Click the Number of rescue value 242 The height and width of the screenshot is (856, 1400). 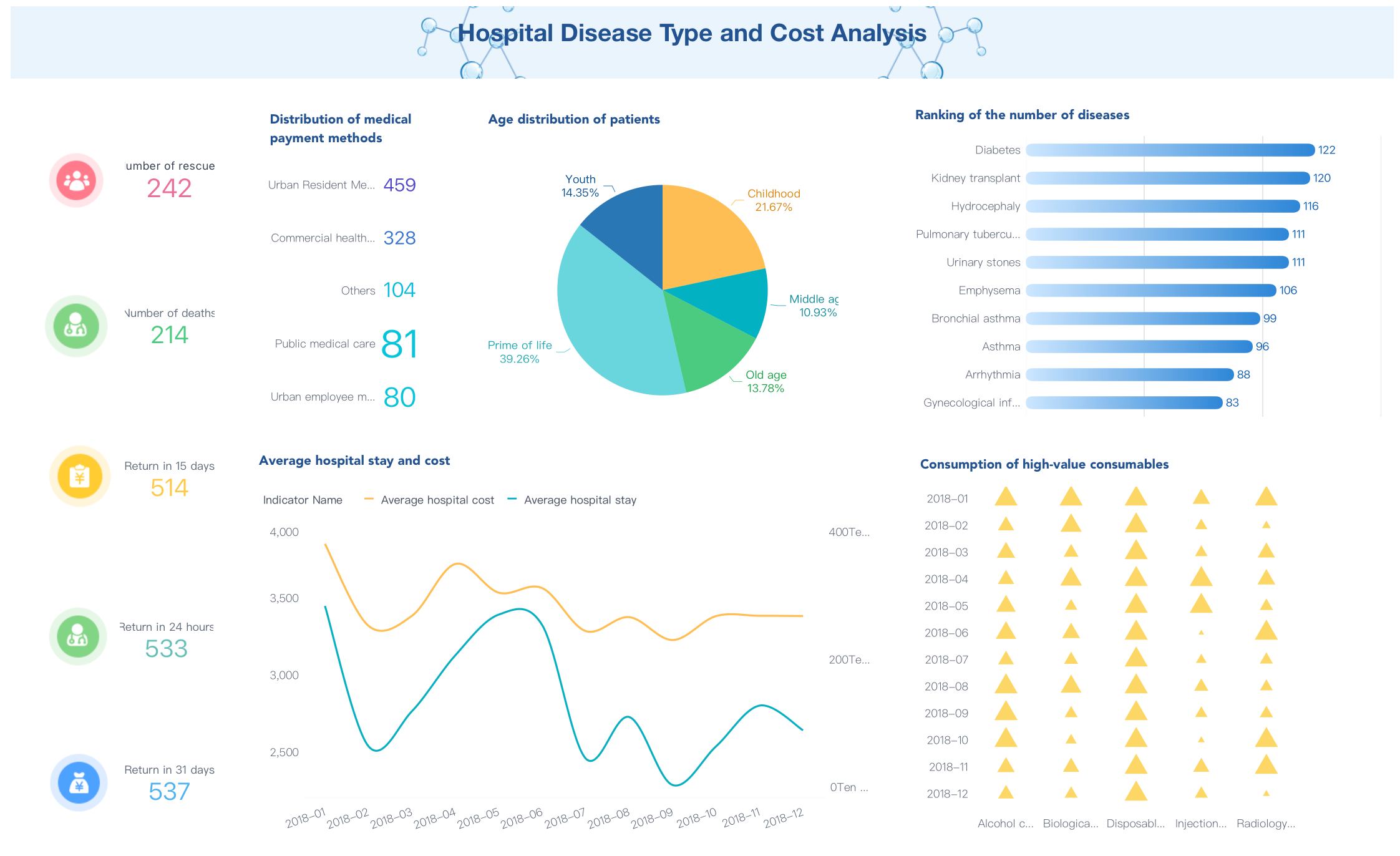[x=169, y=188]
